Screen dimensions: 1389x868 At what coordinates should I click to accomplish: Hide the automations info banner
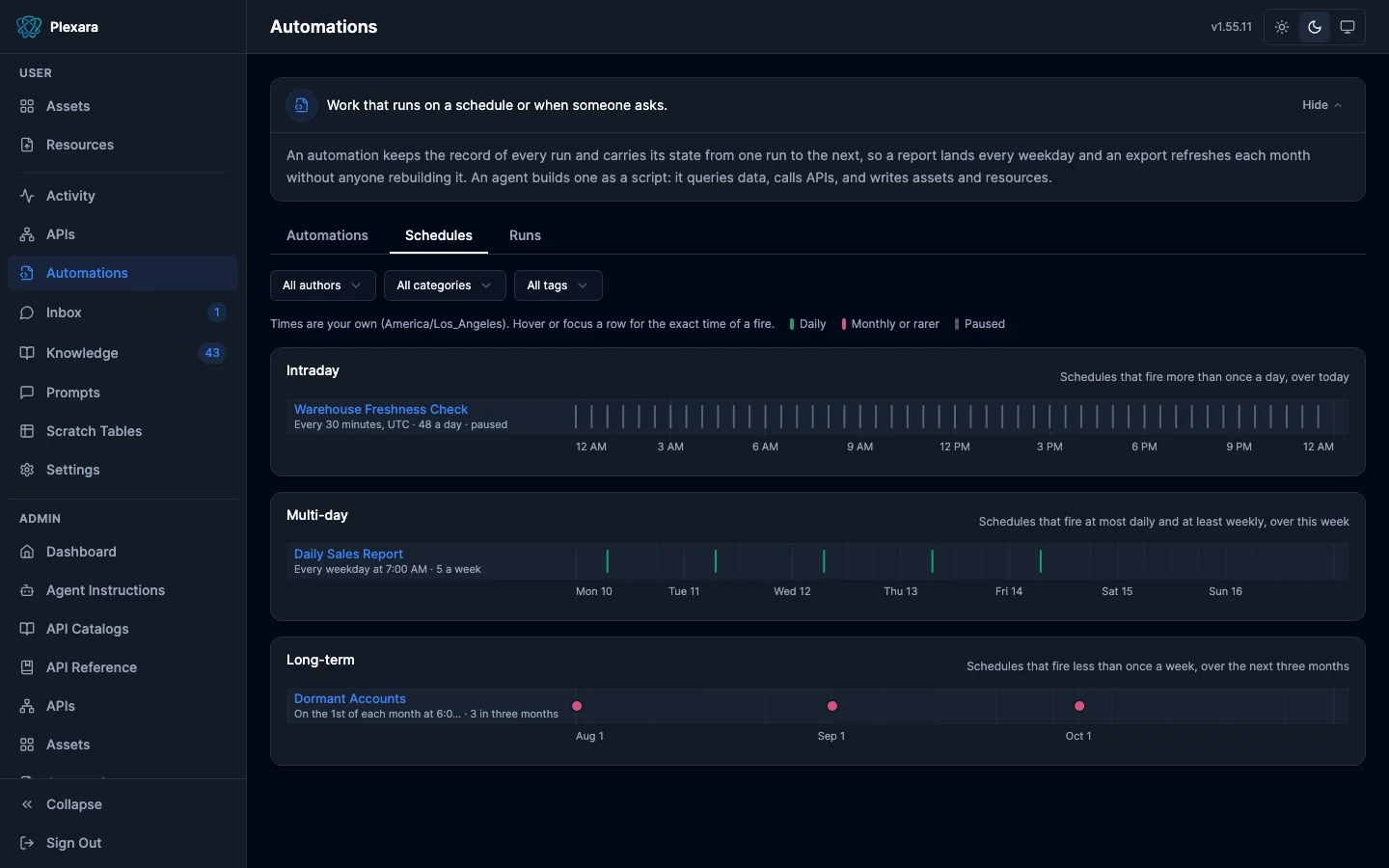1321,105
